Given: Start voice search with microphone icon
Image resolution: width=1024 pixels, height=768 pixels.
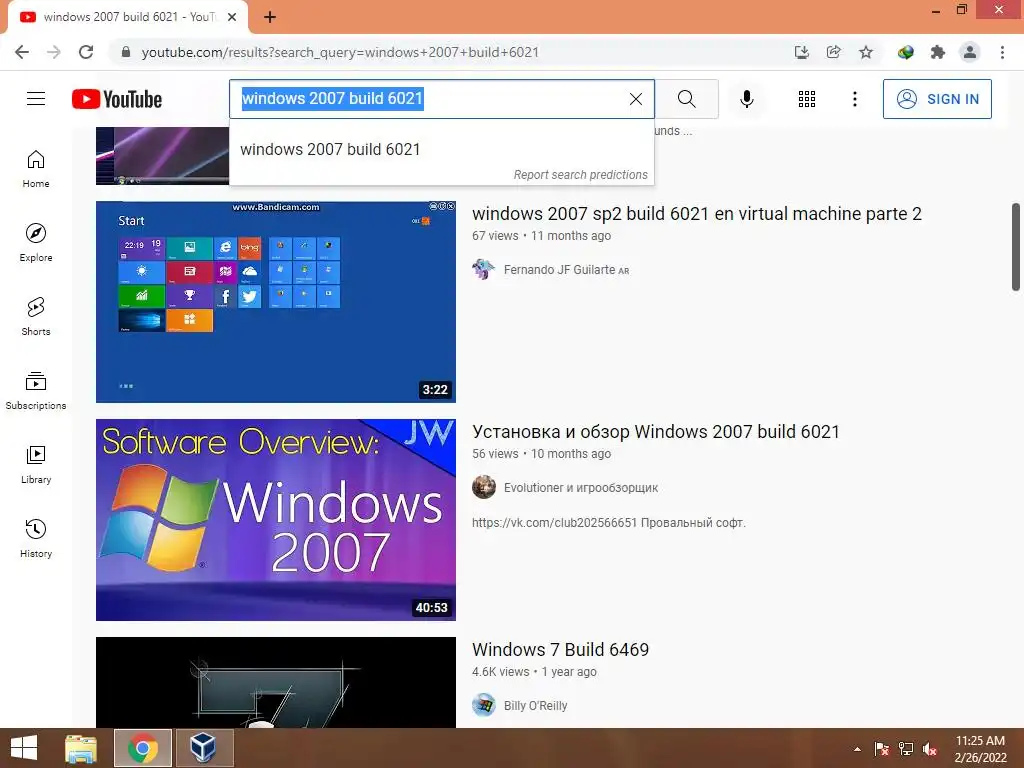Looking at the screenshot, I should click(747, 99).
